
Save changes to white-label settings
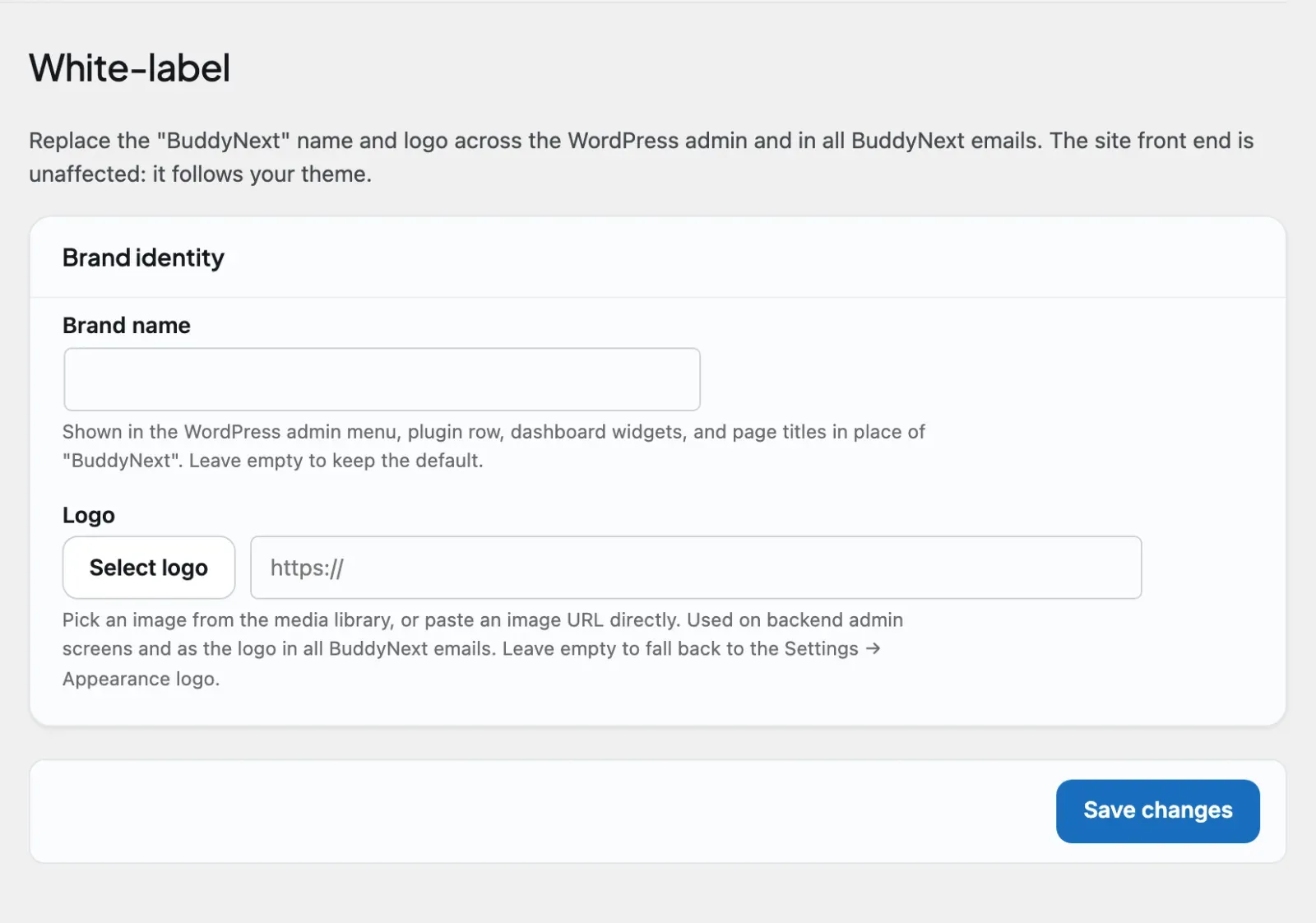pos(1157,811)
